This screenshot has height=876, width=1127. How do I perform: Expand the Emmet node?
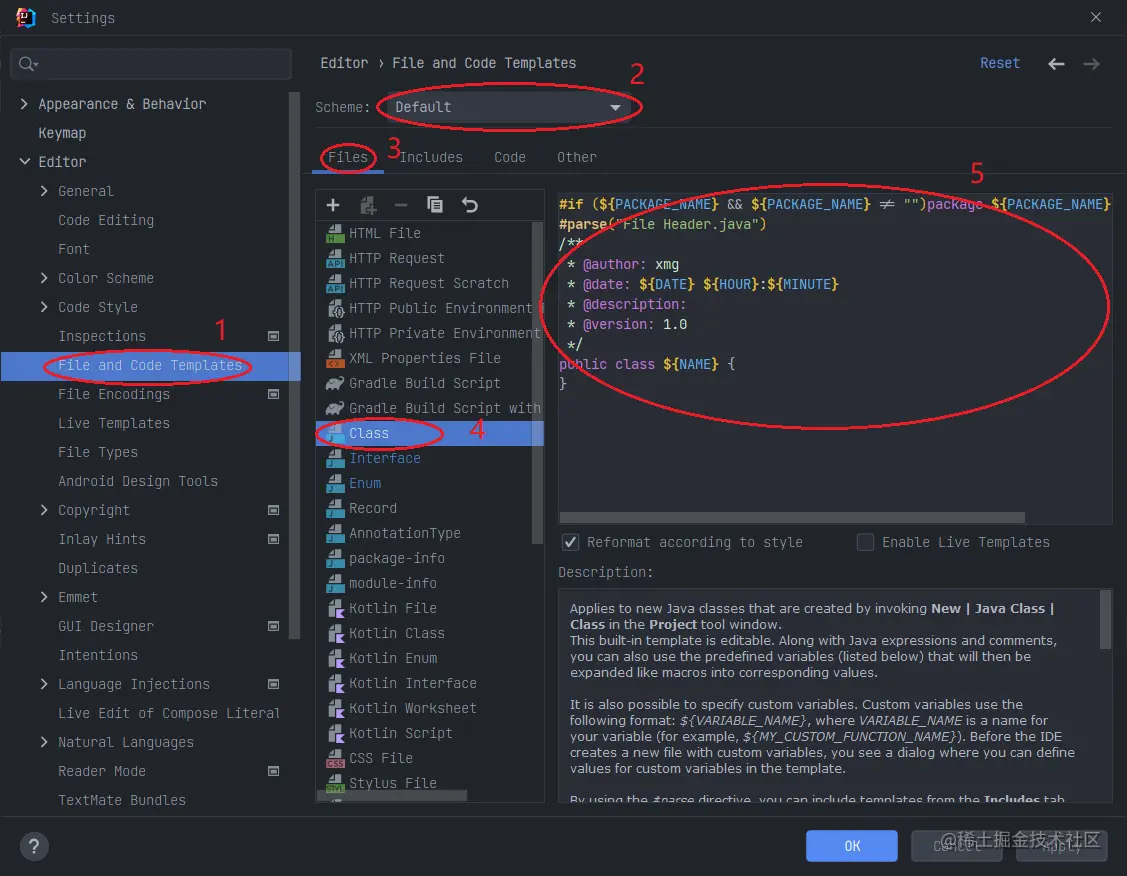coord(44,597)
